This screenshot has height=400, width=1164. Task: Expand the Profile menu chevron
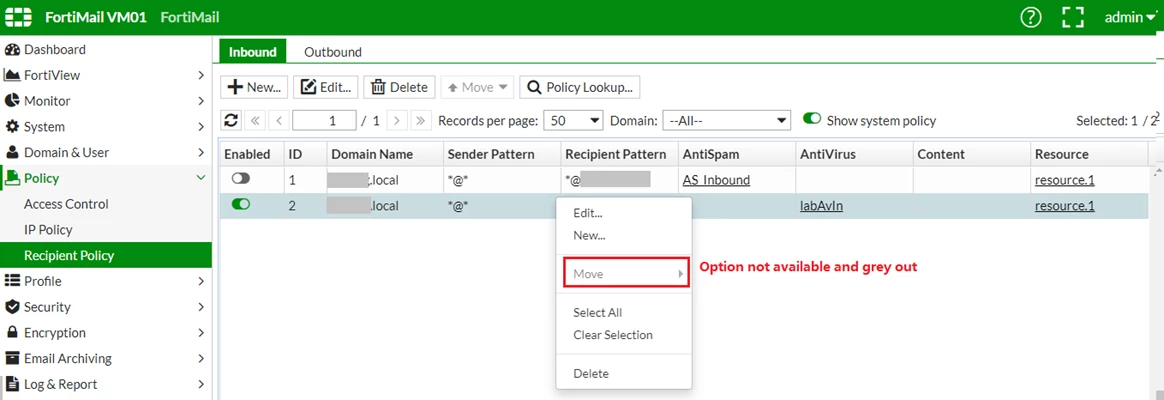click(x=201, y=281)
